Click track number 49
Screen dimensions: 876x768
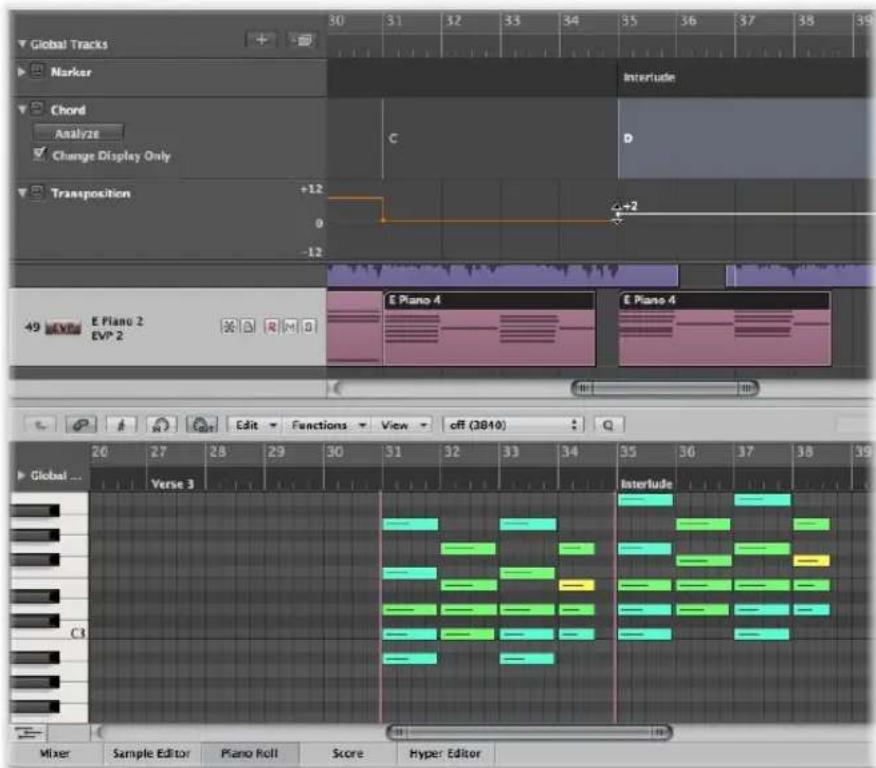coord(32,327)
